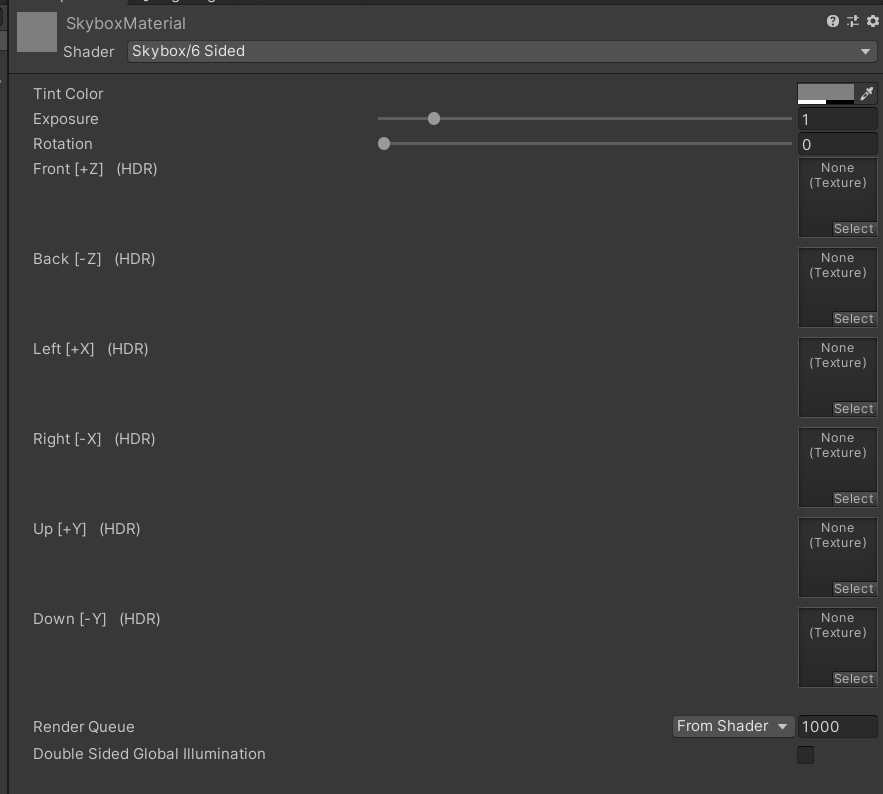883x794 pixels.
Task: Select texture for Right [-X]
Action: [854, 499]
